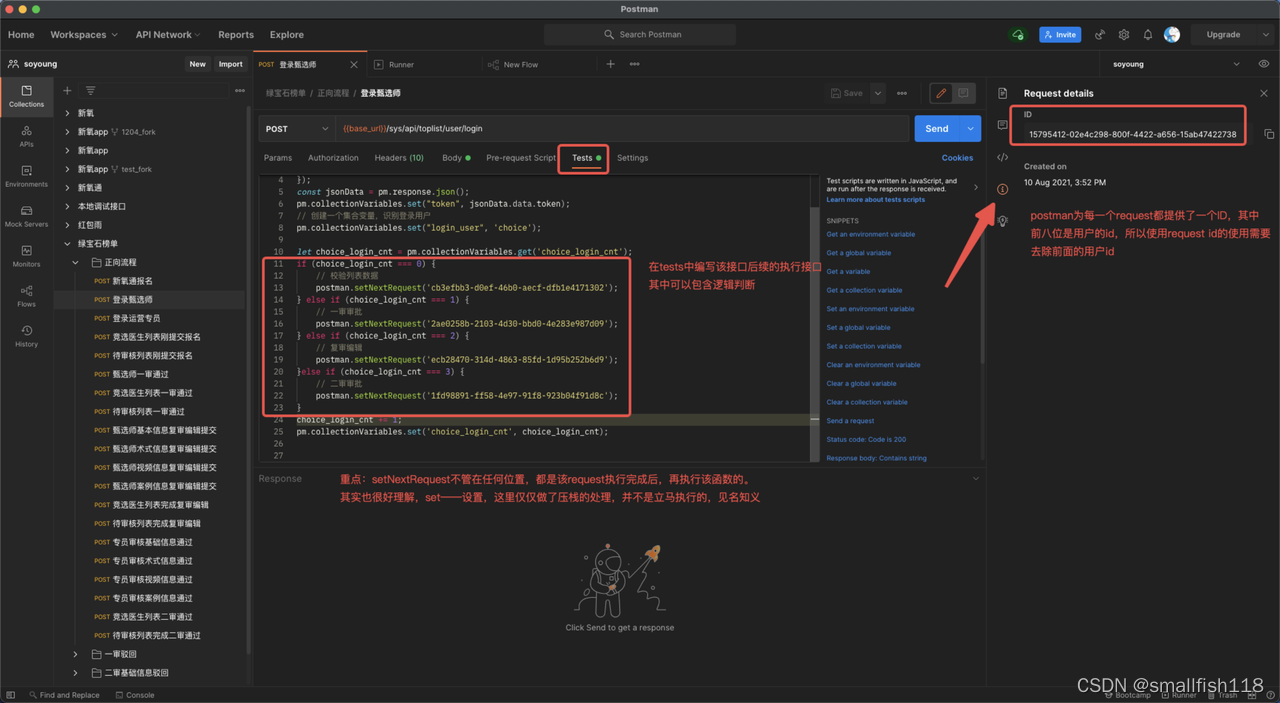
Task: Open the Workspaces dropdown menu
Action: 83,34
